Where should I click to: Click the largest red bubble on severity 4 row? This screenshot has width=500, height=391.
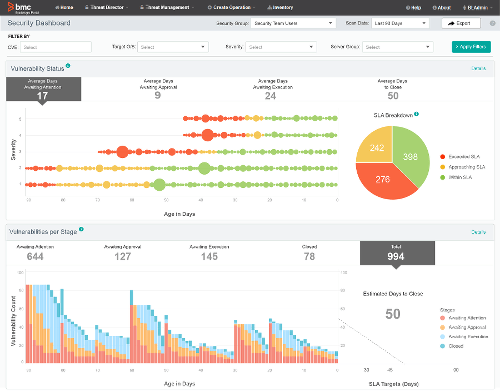click(208, 135)
